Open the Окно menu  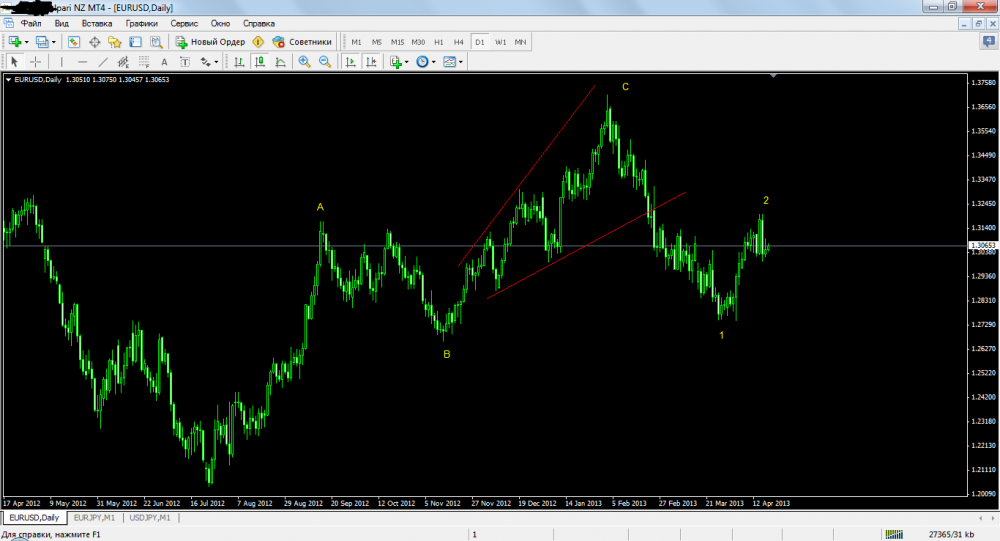pyautogui.click(x=221, y=24)
